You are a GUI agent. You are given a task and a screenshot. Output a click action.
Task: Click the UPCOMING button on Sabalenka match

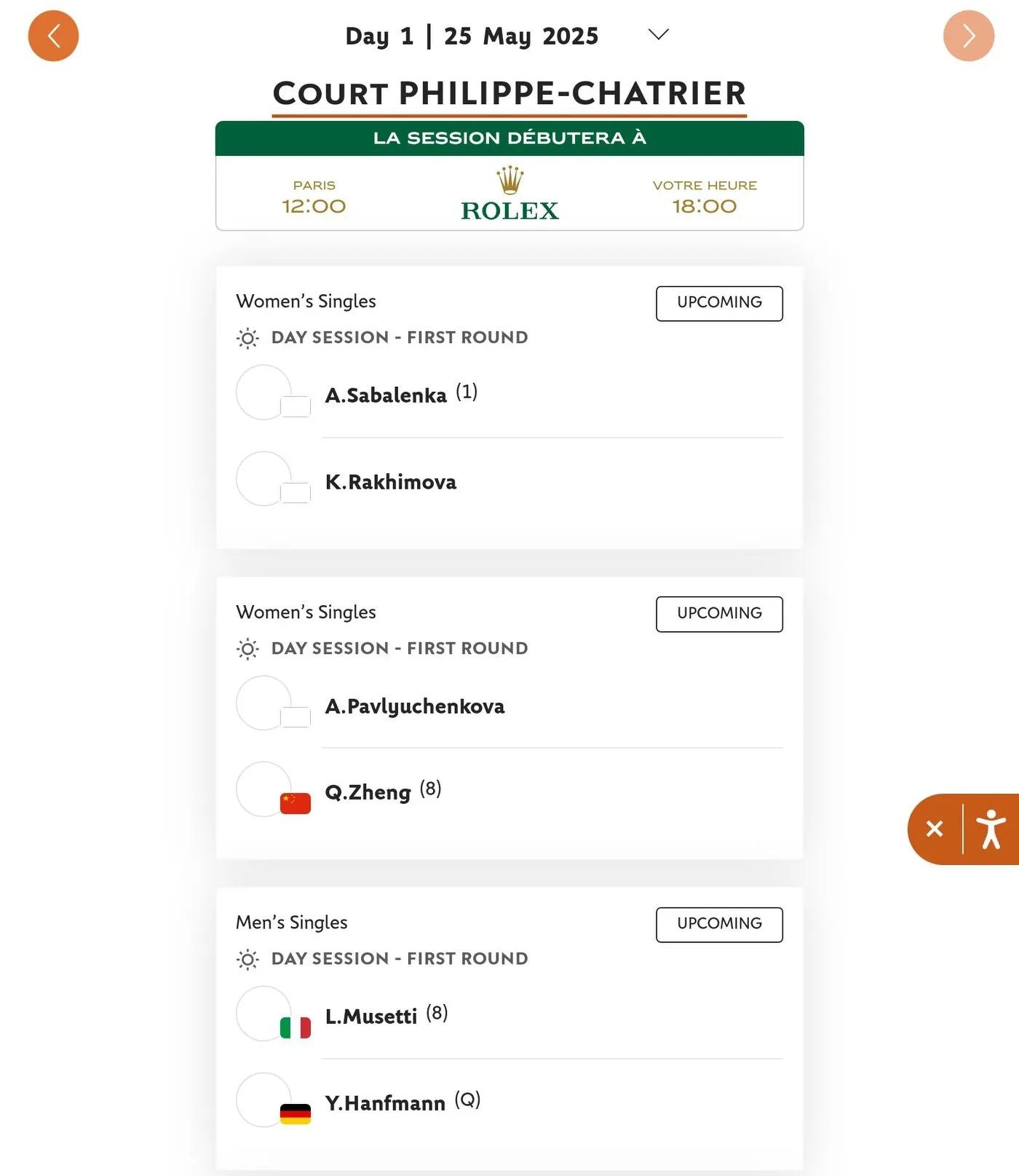pos(719,303)
